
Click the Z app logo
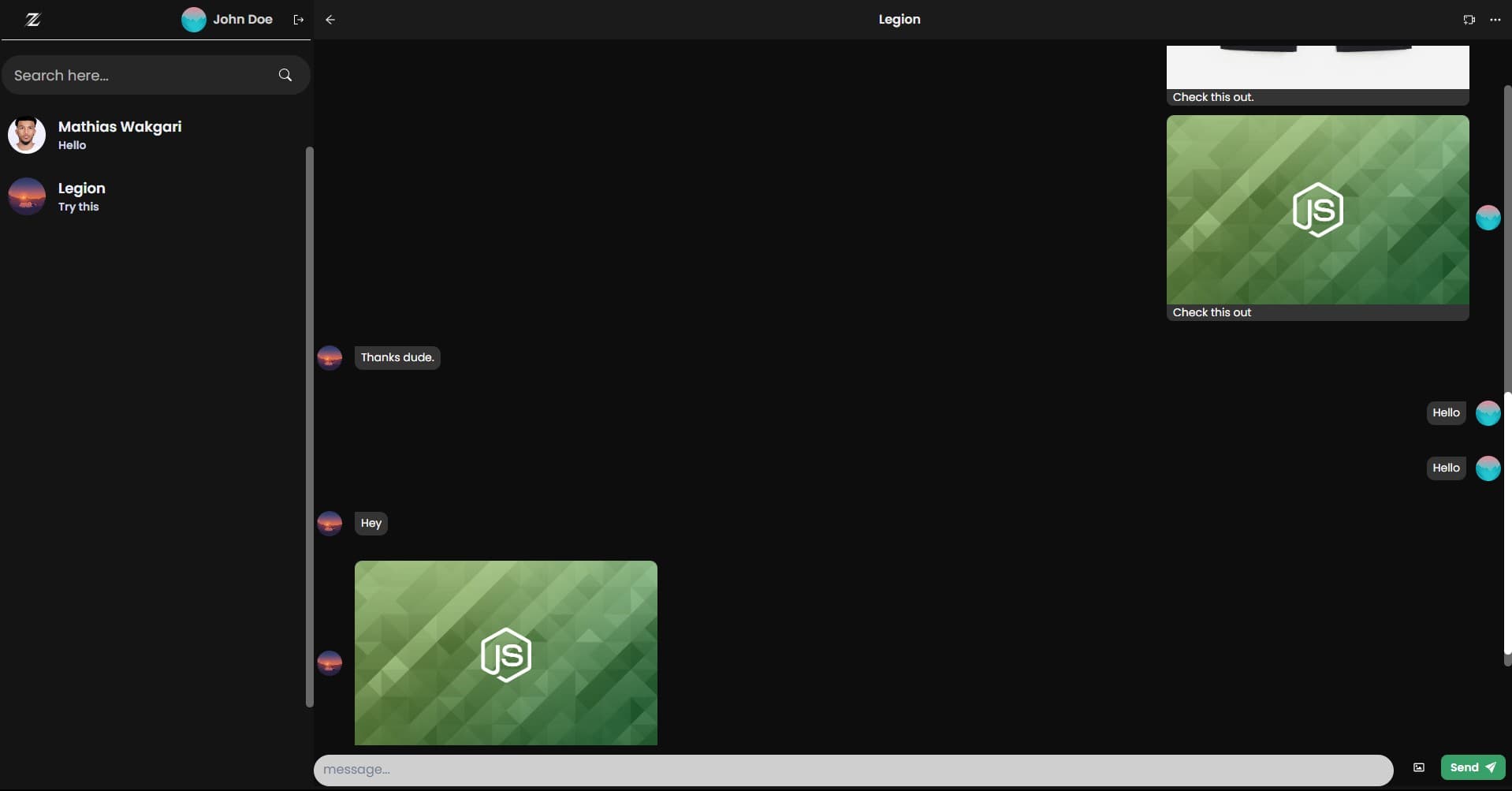(x=32, y=20)
